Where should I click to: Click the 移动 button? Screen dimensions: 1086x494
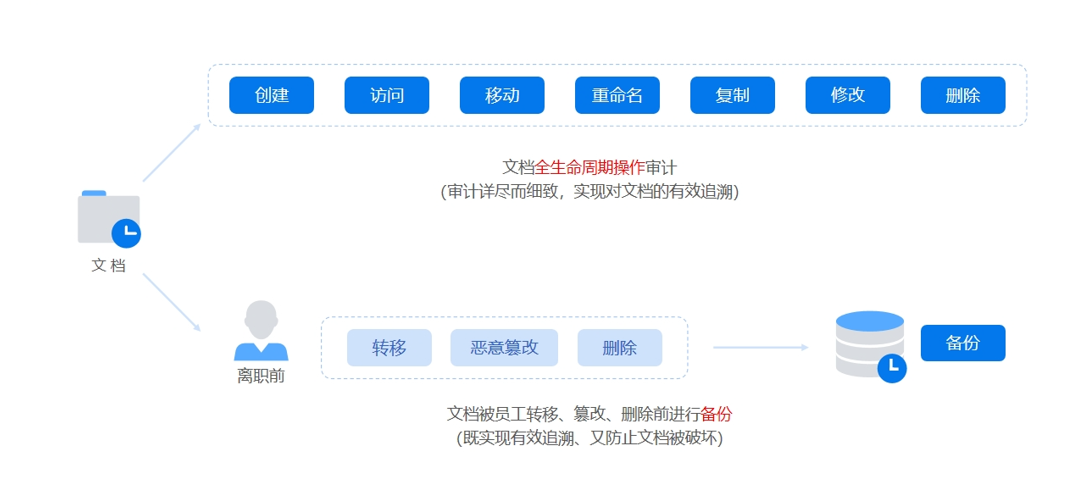pyautogui.click(x=502, y=95)
